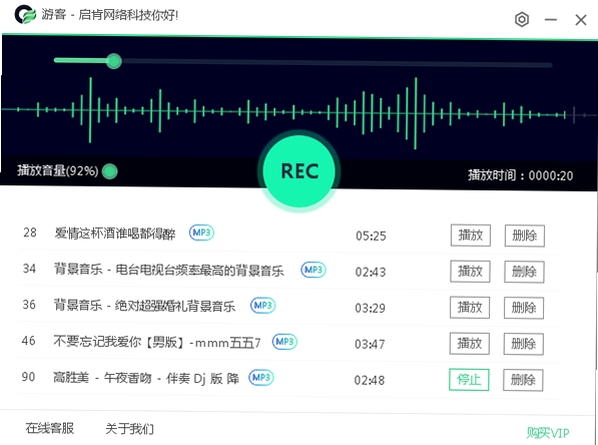
Task: Play track 34 电台电视台背景音乐
Action: (470, 271)
